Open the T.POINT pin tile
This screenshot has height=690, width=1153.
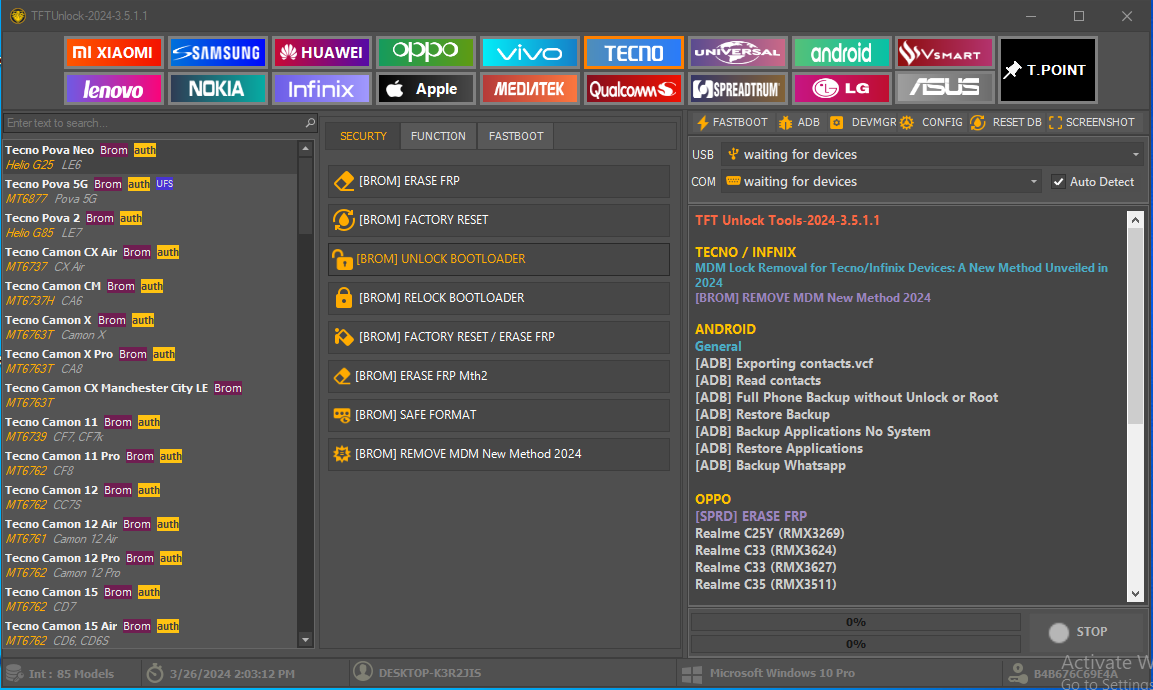tap(1049, 70)
